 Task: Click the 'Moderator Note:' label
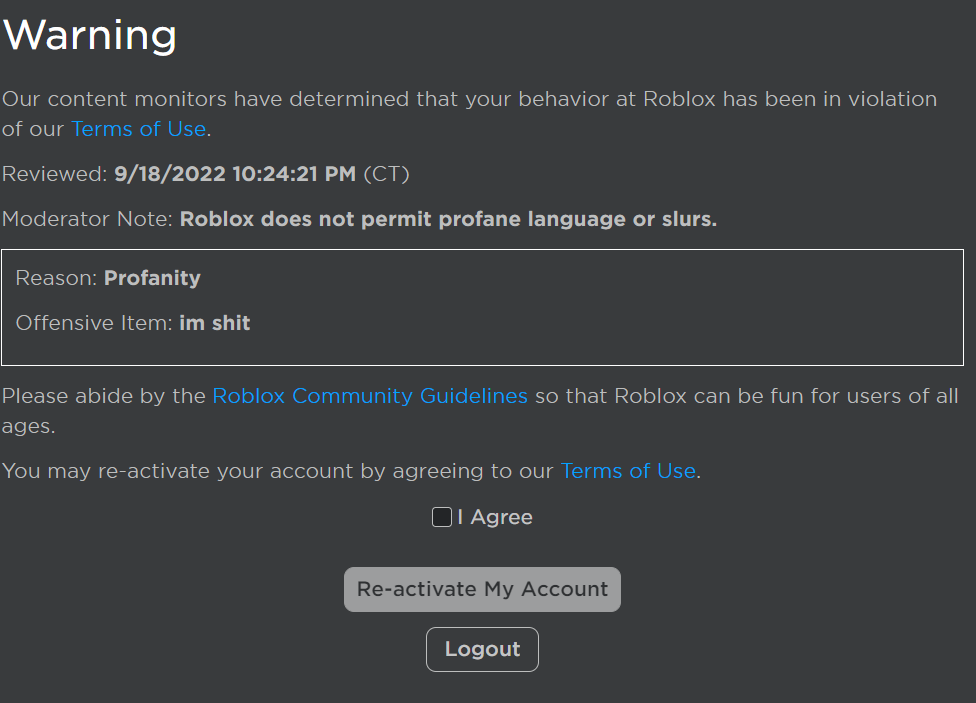pyautogui.click(x=87, y=219)
